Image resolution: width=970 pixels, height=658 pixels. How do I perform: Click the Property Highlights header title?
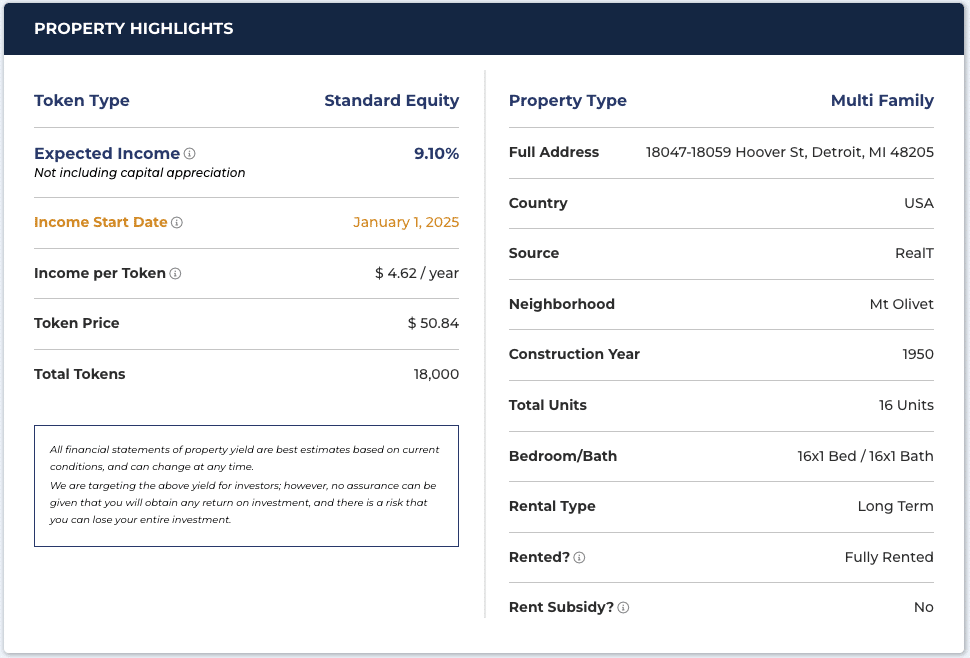[x=134, y=29]
